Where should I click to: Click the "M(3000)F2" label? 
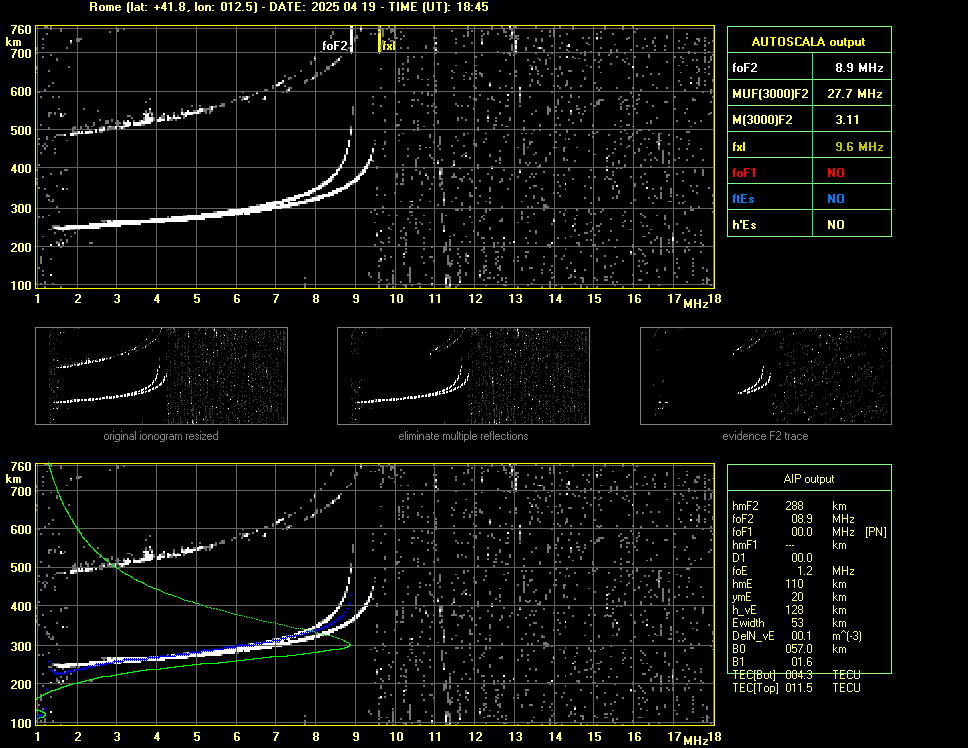click(x=762, y=120)
